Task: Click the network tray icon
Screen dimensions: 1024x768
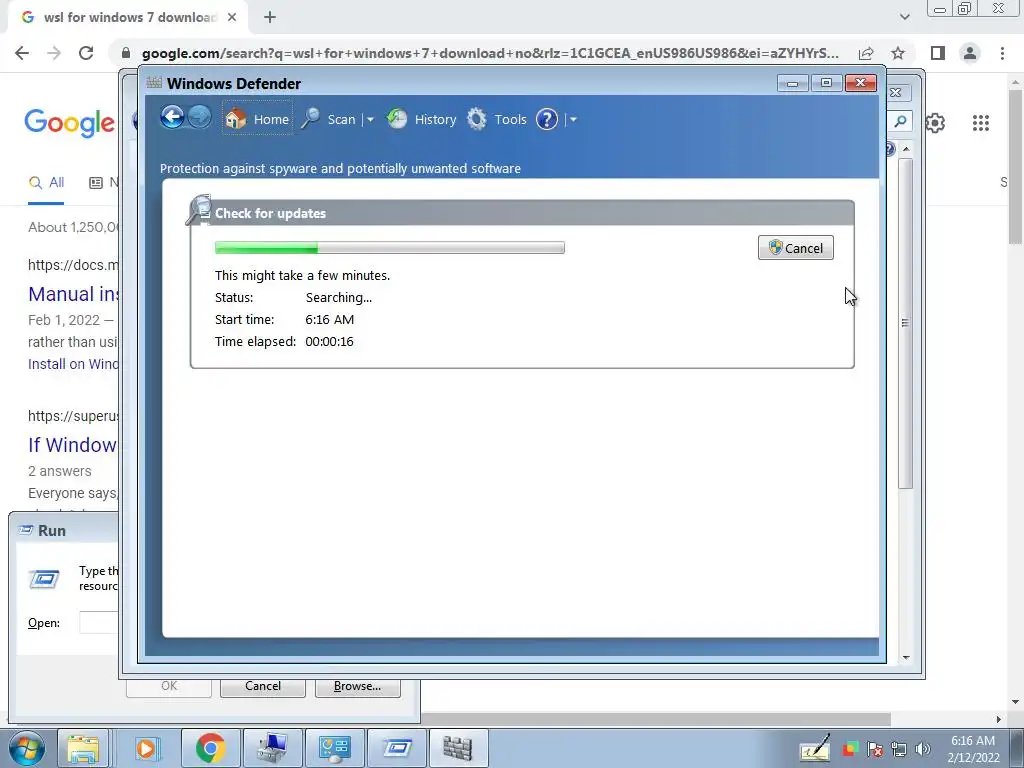Action: pyautogui.click(x=899, y=750)
